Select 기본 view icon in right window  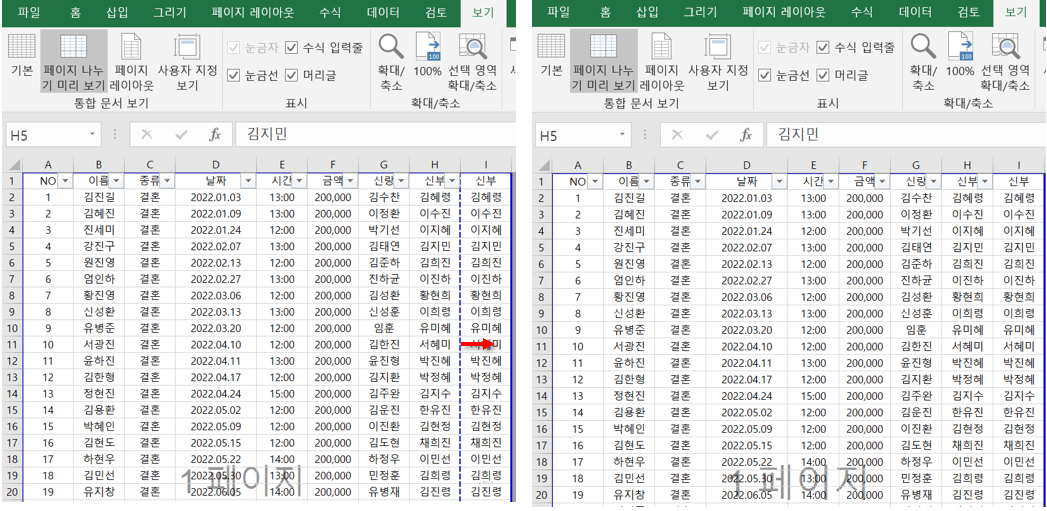coord(552,55)
